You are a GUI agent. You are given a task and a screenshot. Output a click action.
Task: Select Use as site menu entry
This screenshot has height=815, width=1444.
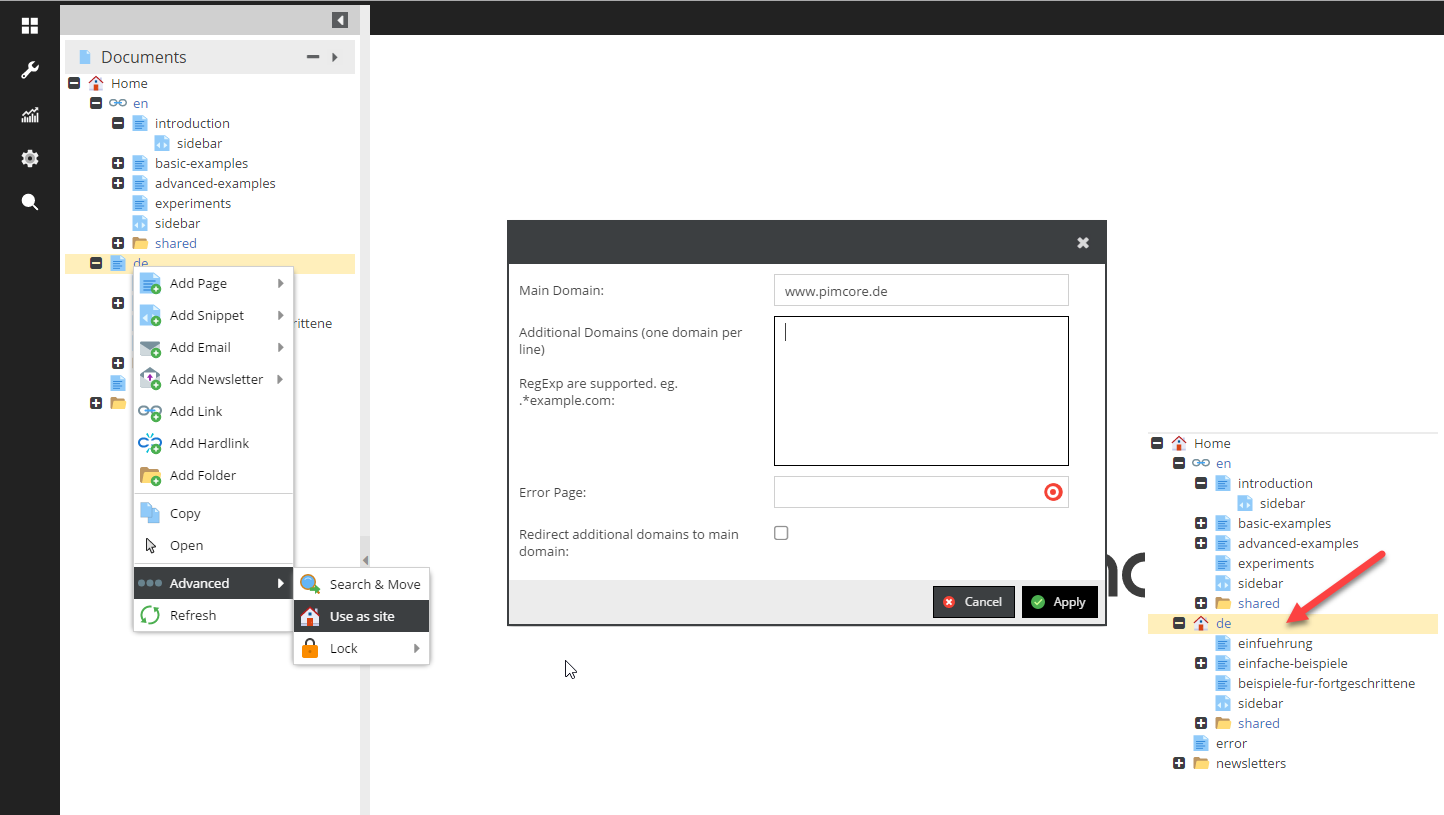click(362, 616)
